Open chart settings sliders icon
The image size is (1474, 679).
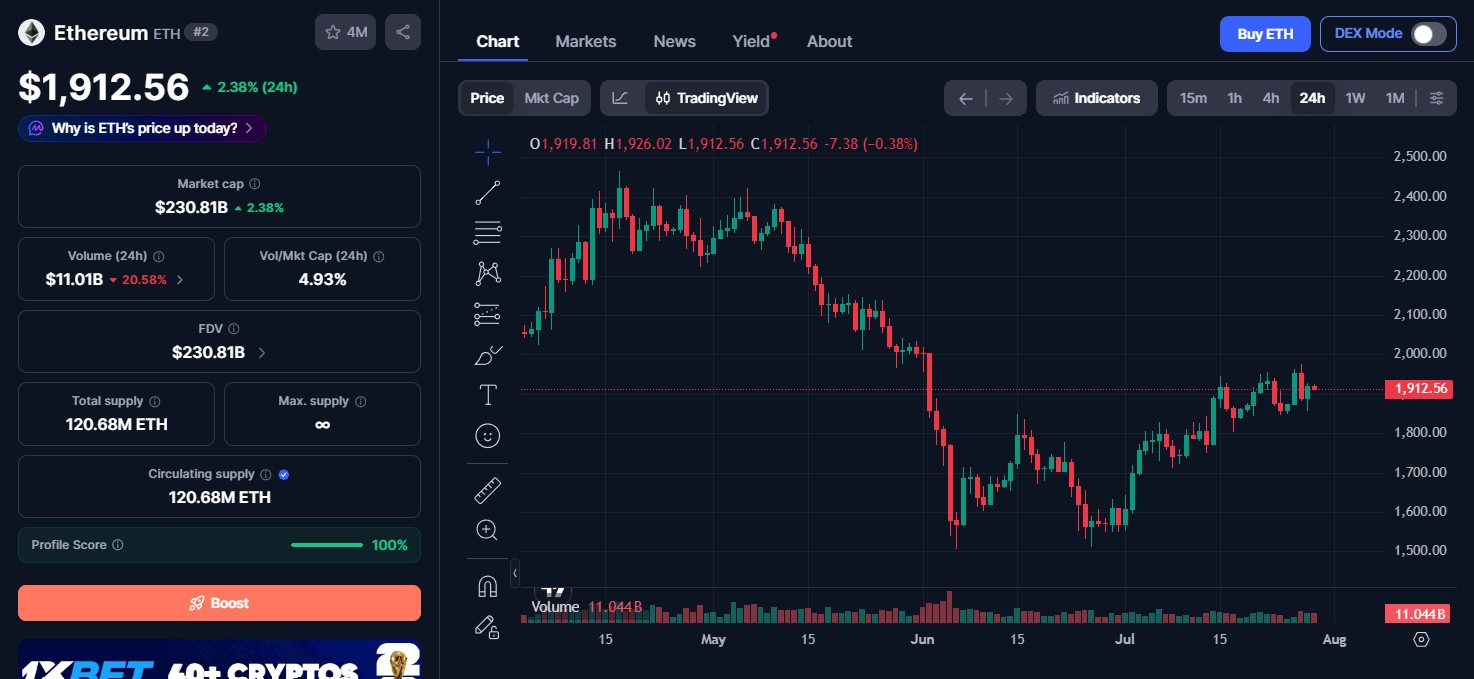pyautogui.click(x=1437, y=98)
